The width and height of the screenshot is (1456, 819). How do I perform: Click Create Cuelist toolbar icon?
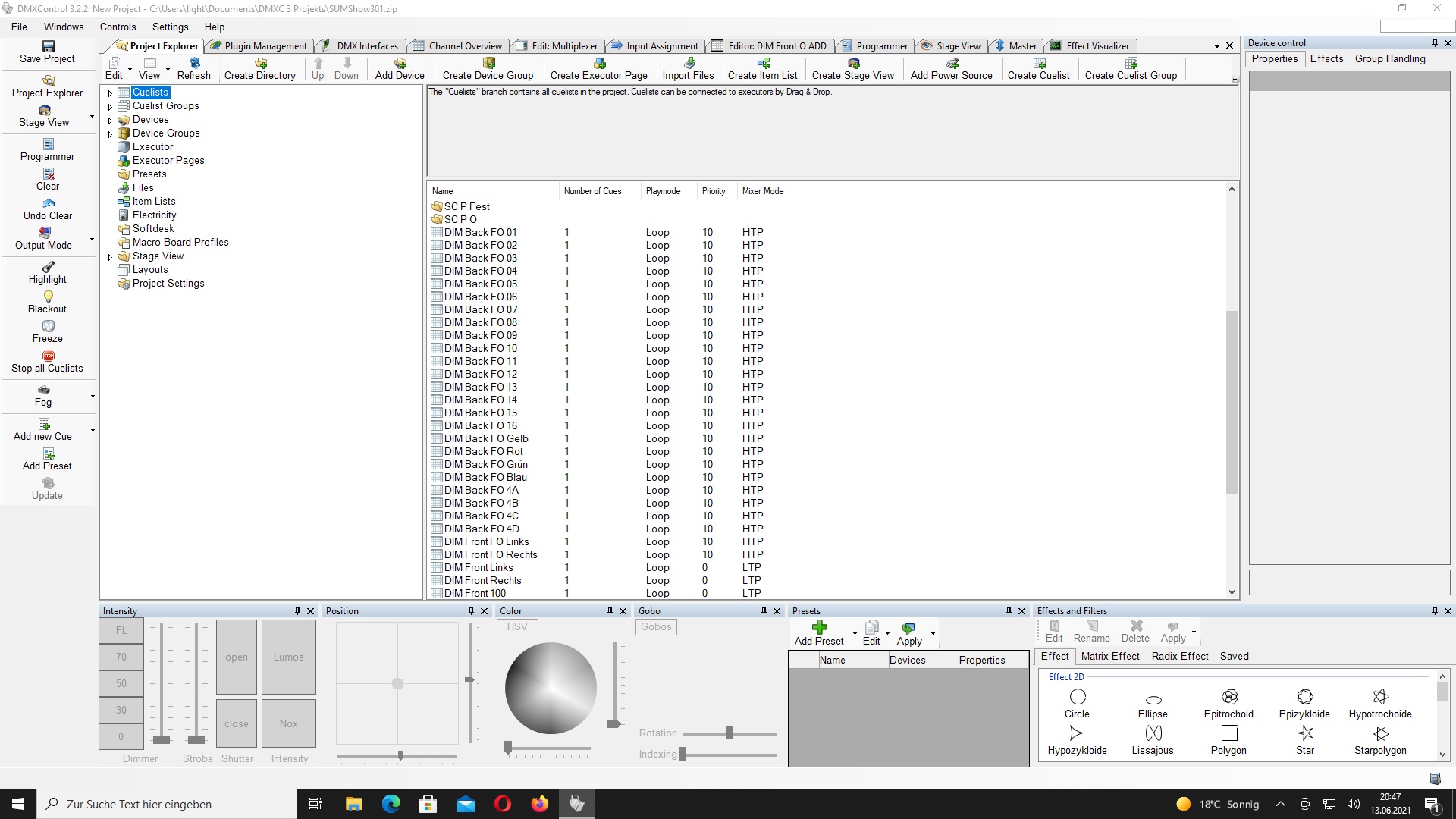click(x=1039, y=63)
